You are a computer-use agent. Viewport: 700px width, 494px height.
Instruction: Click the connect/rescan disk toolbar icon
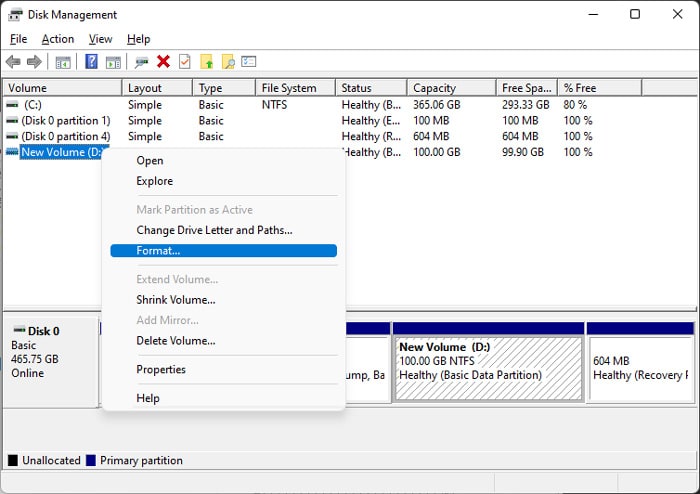coord(142,62)
